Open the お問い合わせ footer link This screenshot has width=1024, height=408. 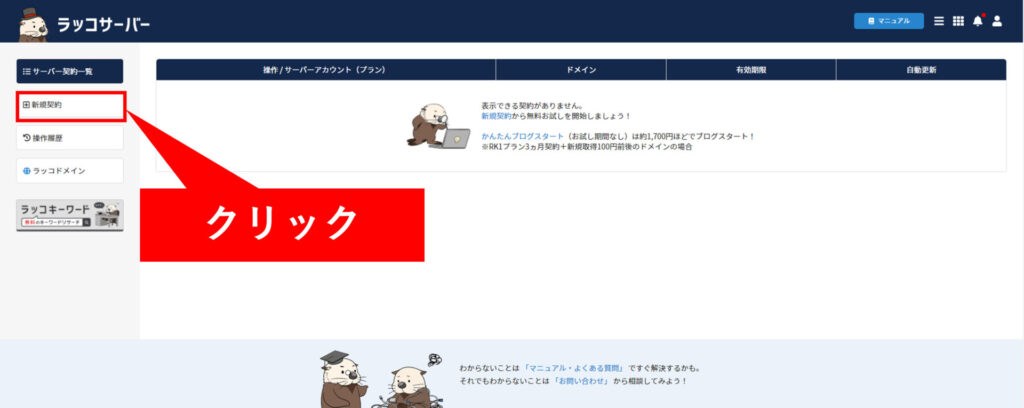tap(581, 381)
